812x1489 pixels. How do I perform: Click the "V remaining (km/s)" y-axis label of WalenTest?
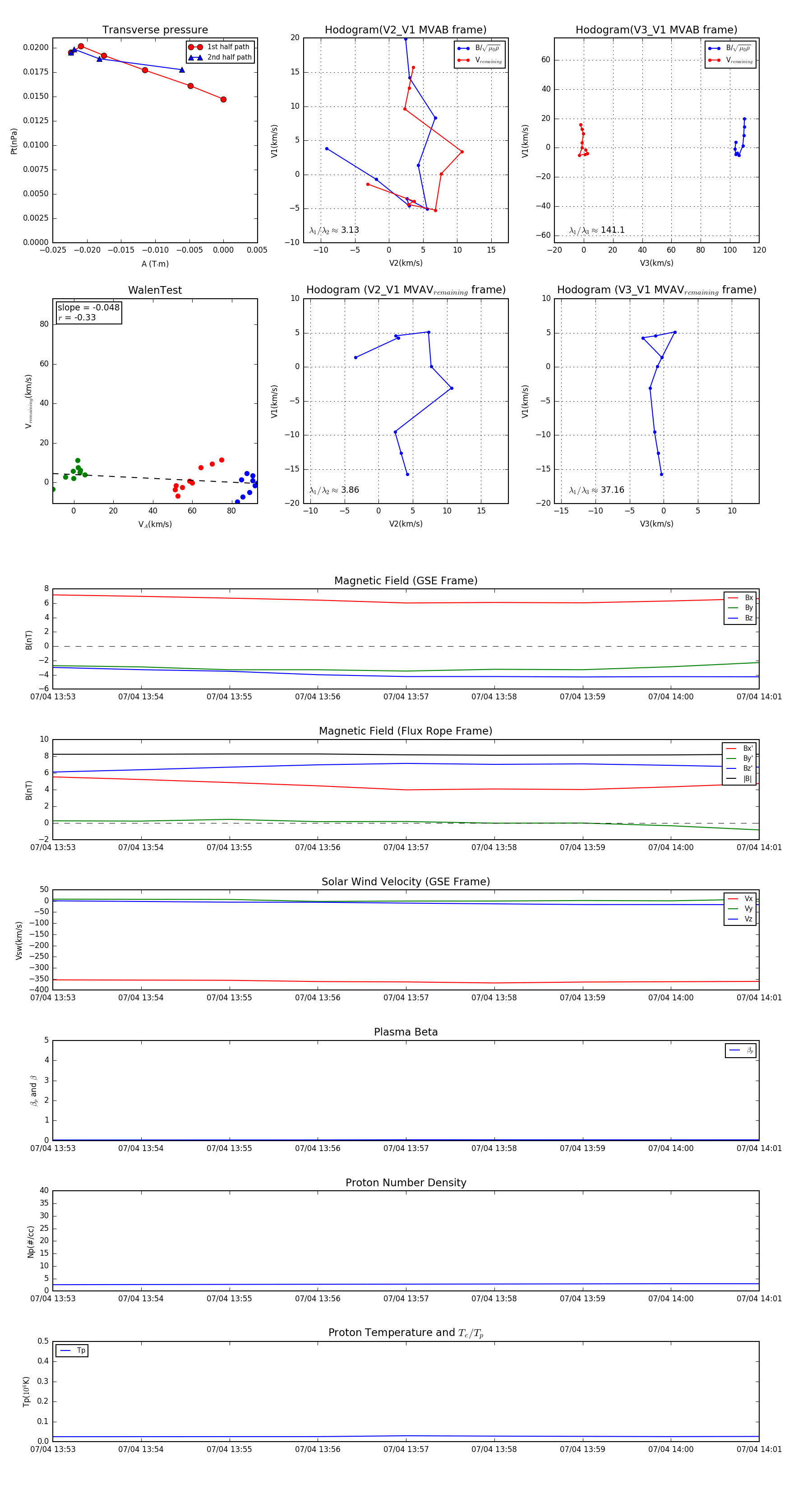[28, 401]
